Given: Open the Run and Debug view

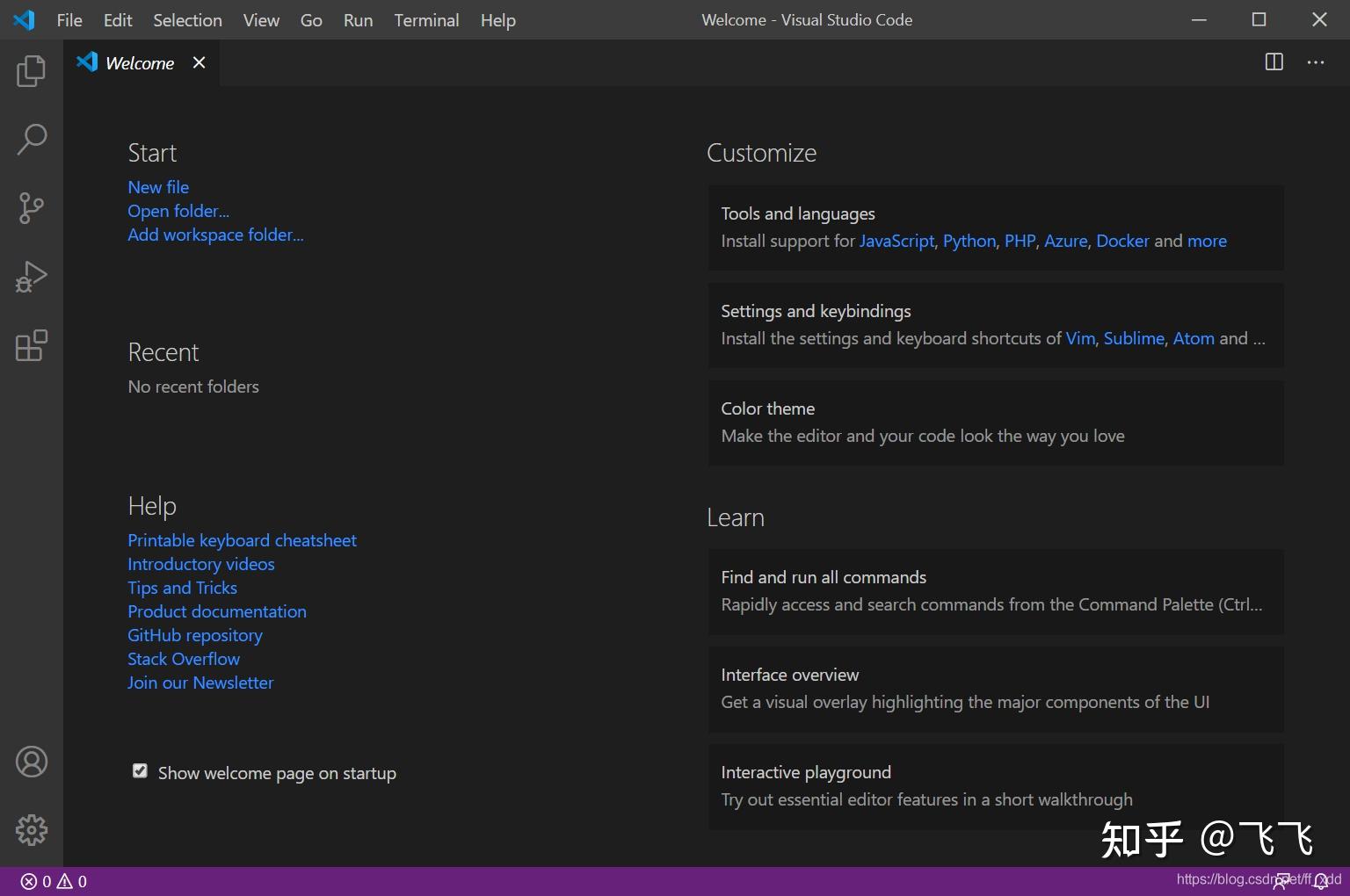Looking at the screenshot, I should (x=32, y=277).
